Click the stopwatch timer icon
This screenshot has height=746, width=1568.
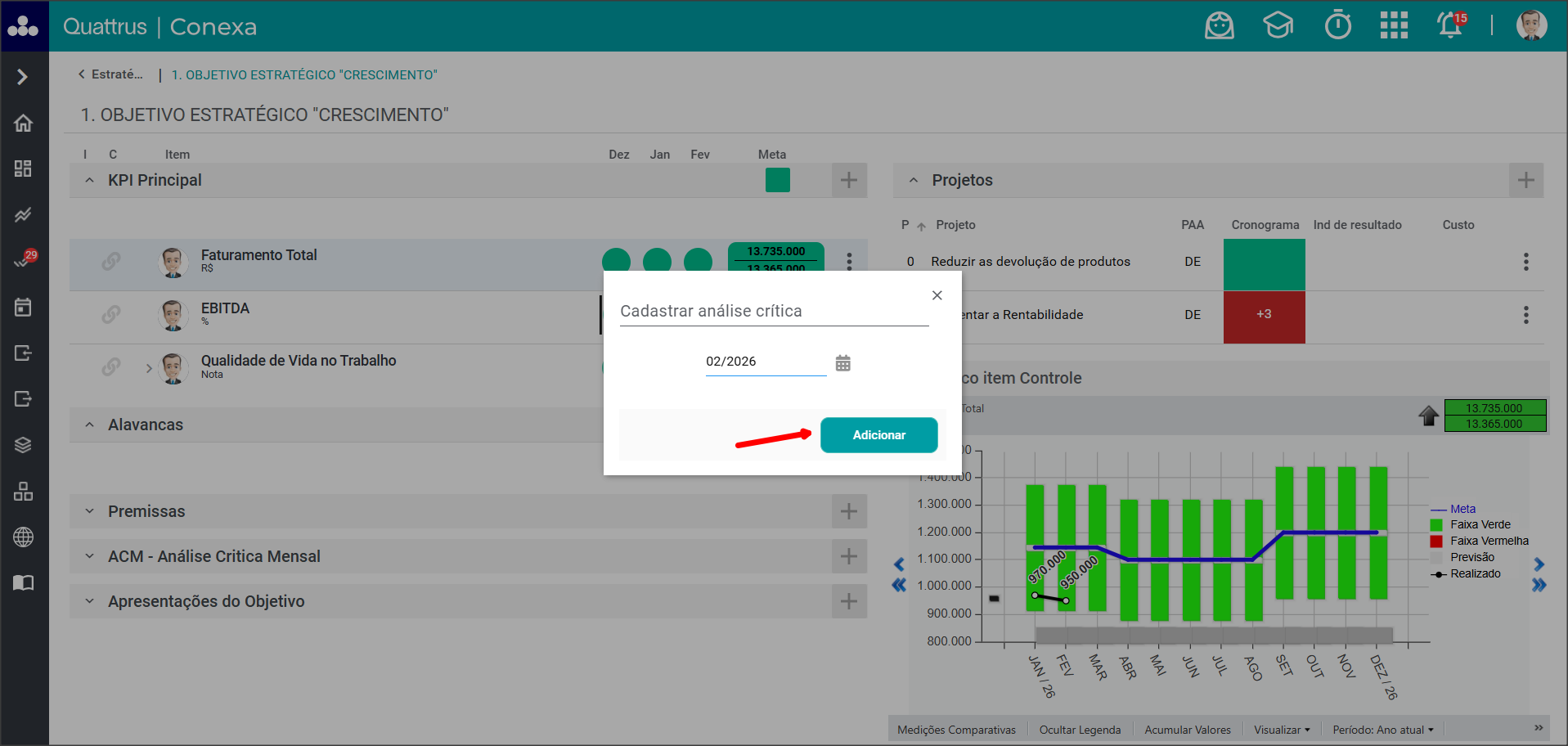(1337, 26)
